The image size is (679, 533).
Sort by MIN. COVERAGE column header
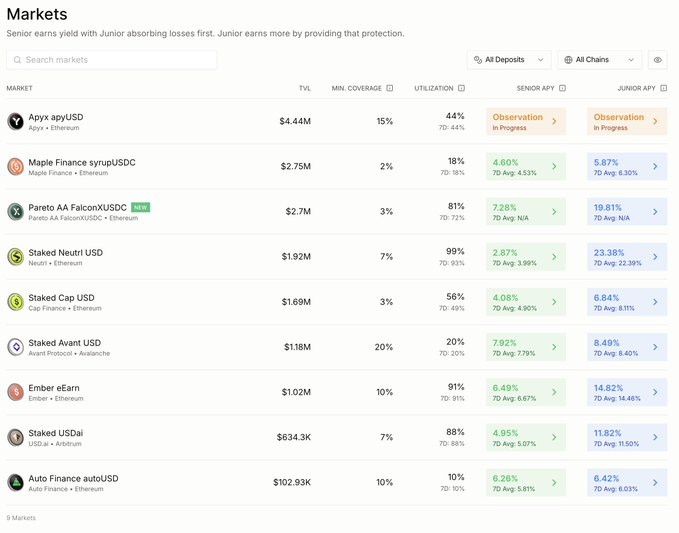coord(357,88)
